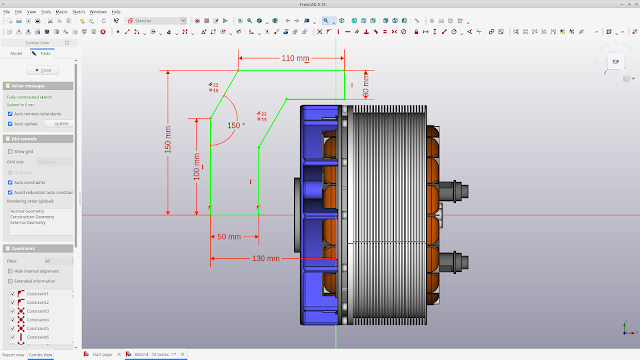Apply the equal constraint tool
Viewport: 640px width, 360px height.
384,32
